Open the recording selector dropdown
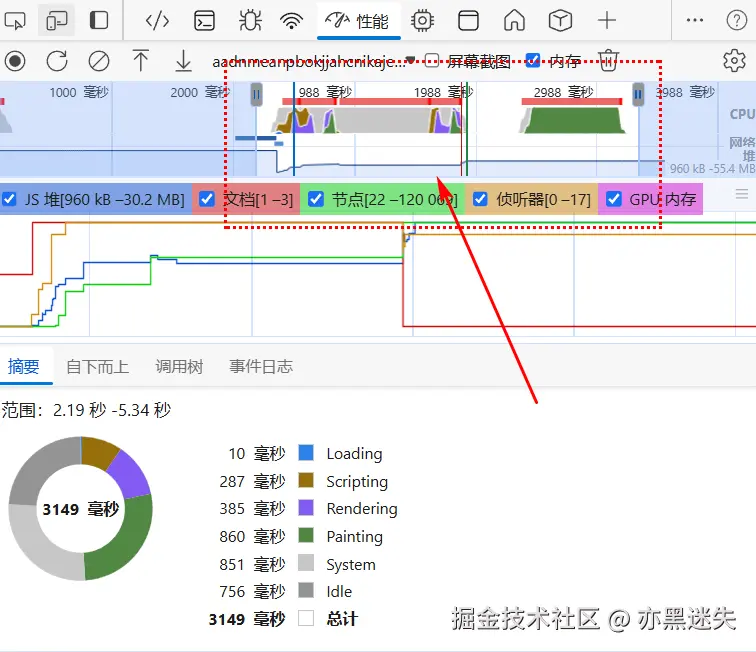The height and width of the screenshot is (652, 756). click(314, 62)
